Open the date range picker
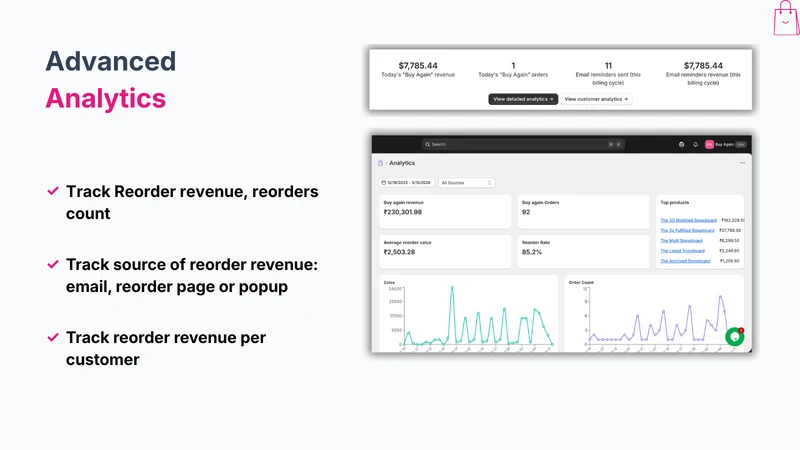This screenshot has height=450, width=800. (407, 183)
